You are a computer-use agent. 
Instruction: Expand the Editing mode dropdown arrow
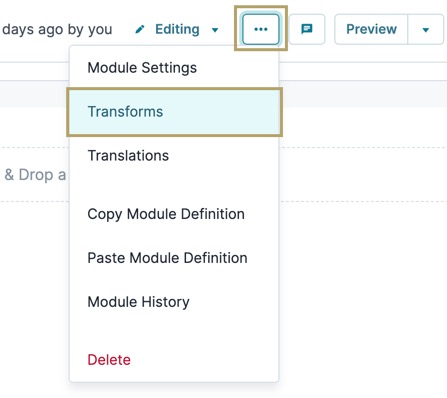pyautogui.click(x=215, y=30)
